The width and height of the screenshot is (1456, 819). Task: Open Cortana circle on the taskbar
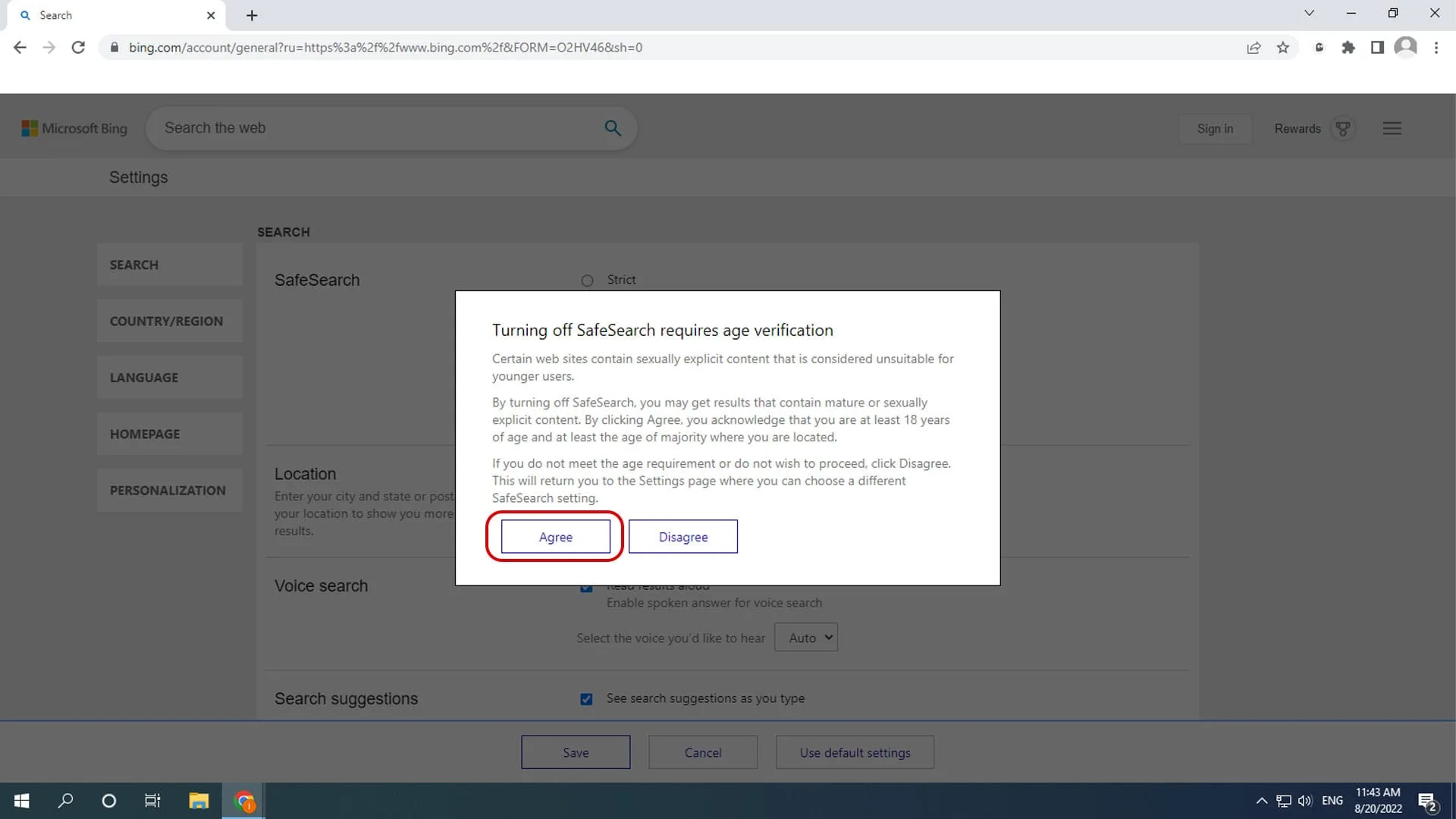[109, 801]
